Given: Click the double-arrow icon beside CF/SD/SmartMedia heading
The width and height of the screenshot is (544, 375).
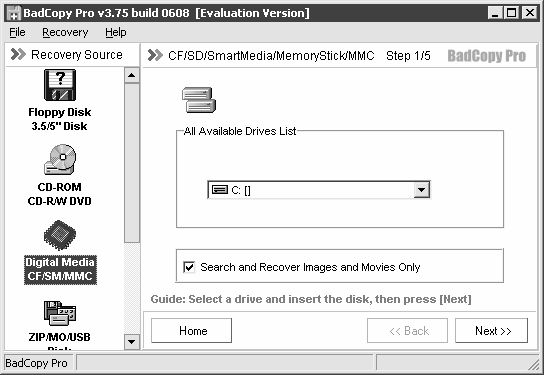Looking at the screenshot, I should coord(155,55).
